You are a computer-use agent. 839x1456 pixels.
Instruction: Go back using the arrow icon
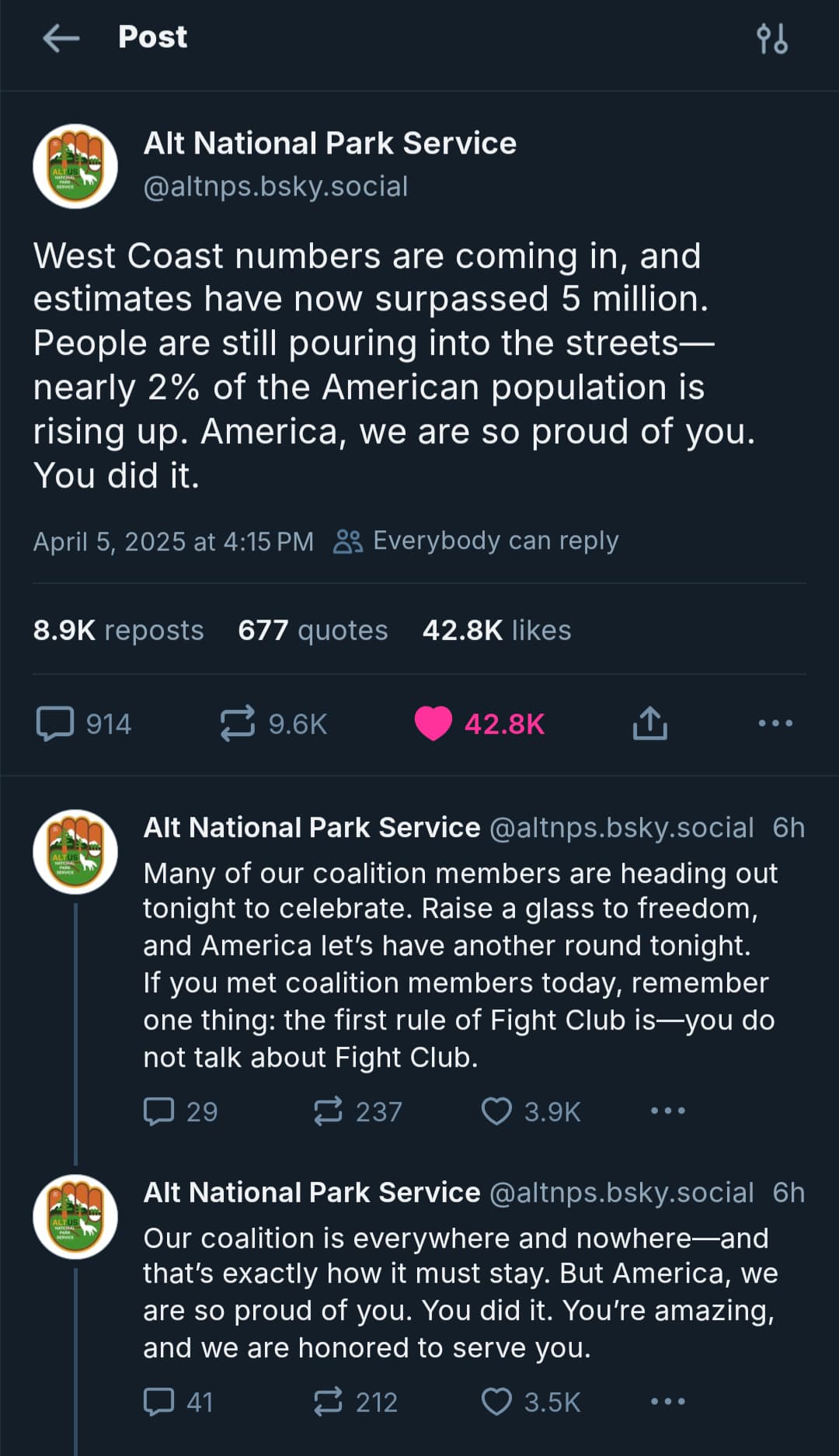(x=61, y=37)
